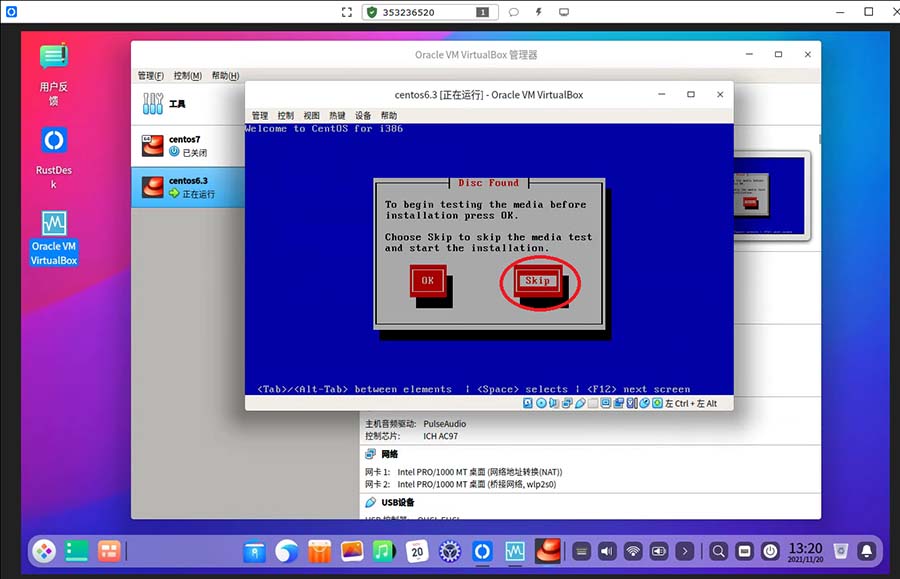
Task: Open the 视图 menu in the VM window
Action: (x=311, y=116)
